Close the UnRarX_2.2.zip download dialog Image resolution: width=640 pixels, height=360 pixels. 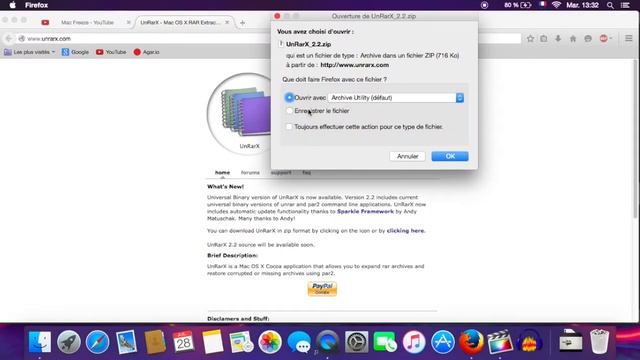277,16
